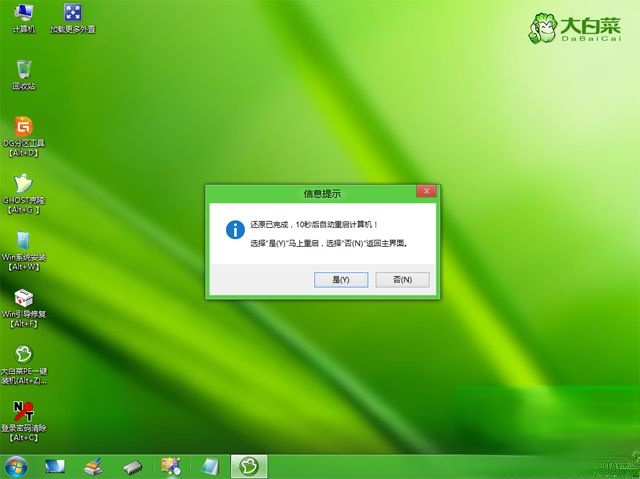Launch 大白菜PE一键装机 (Alt+Z) icon
This screenshot has width=640, height=479.
(24, 365)
